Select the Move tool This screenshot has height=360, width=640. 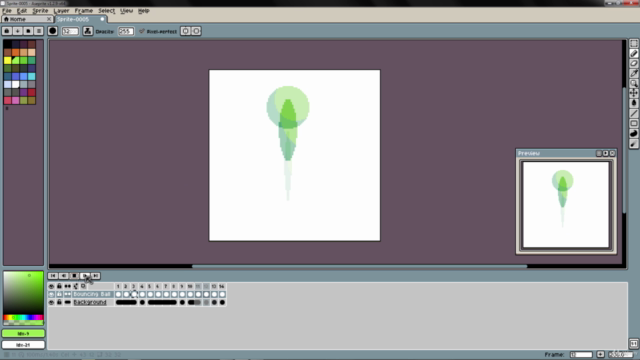633,93
